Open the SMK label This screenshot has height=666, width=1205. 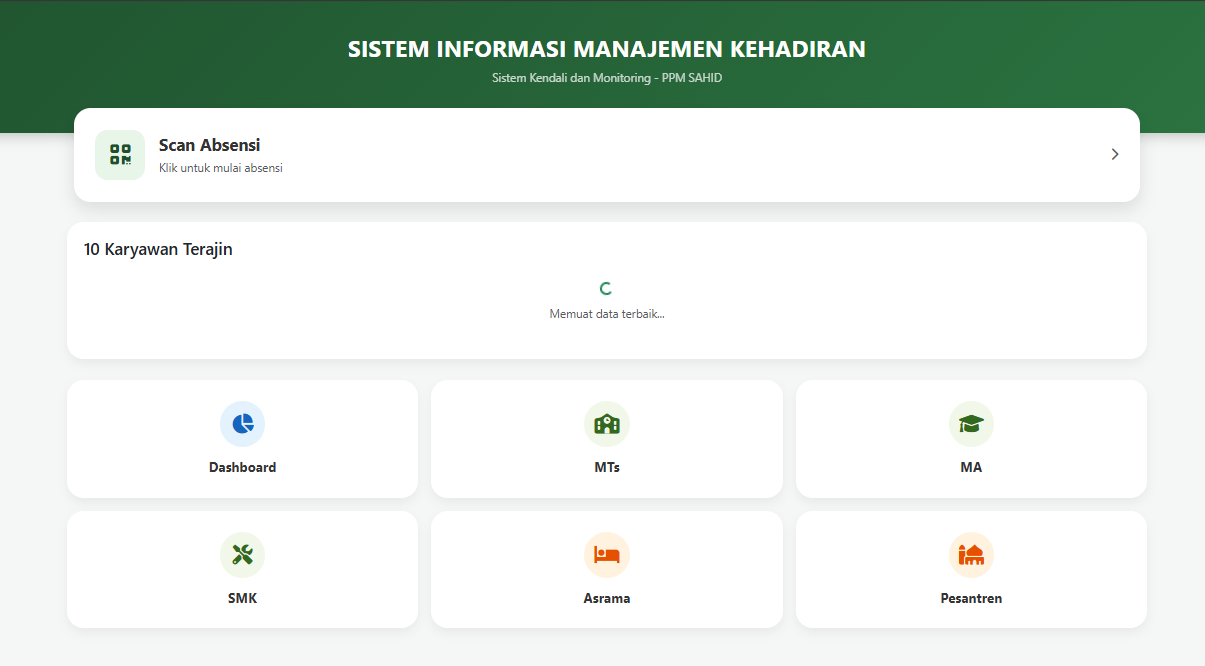click(243, 598)
